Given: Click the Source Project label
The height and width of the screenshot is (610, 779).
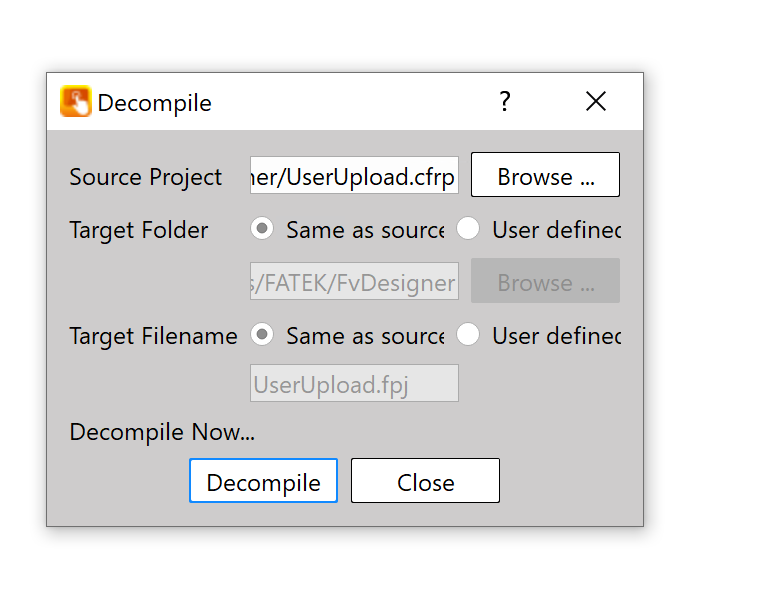Looking at the screenshot, I should pyautogui.click(x=146, y=177).
